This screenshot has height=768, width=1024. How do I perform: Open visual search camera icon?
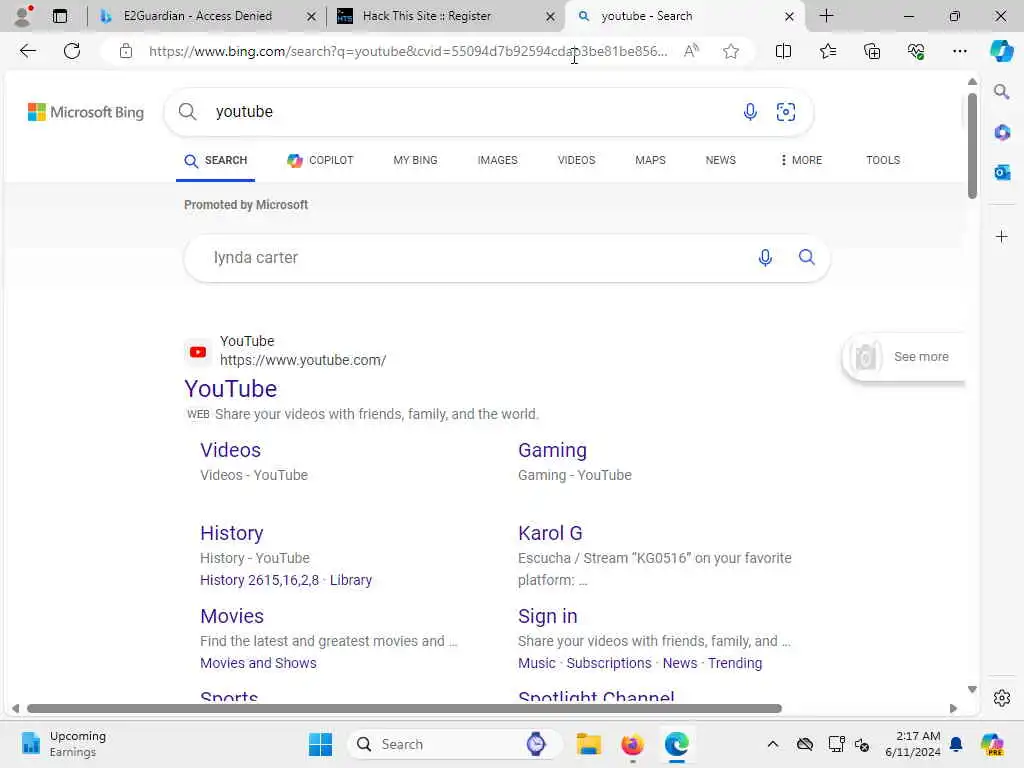pos(786,112)
